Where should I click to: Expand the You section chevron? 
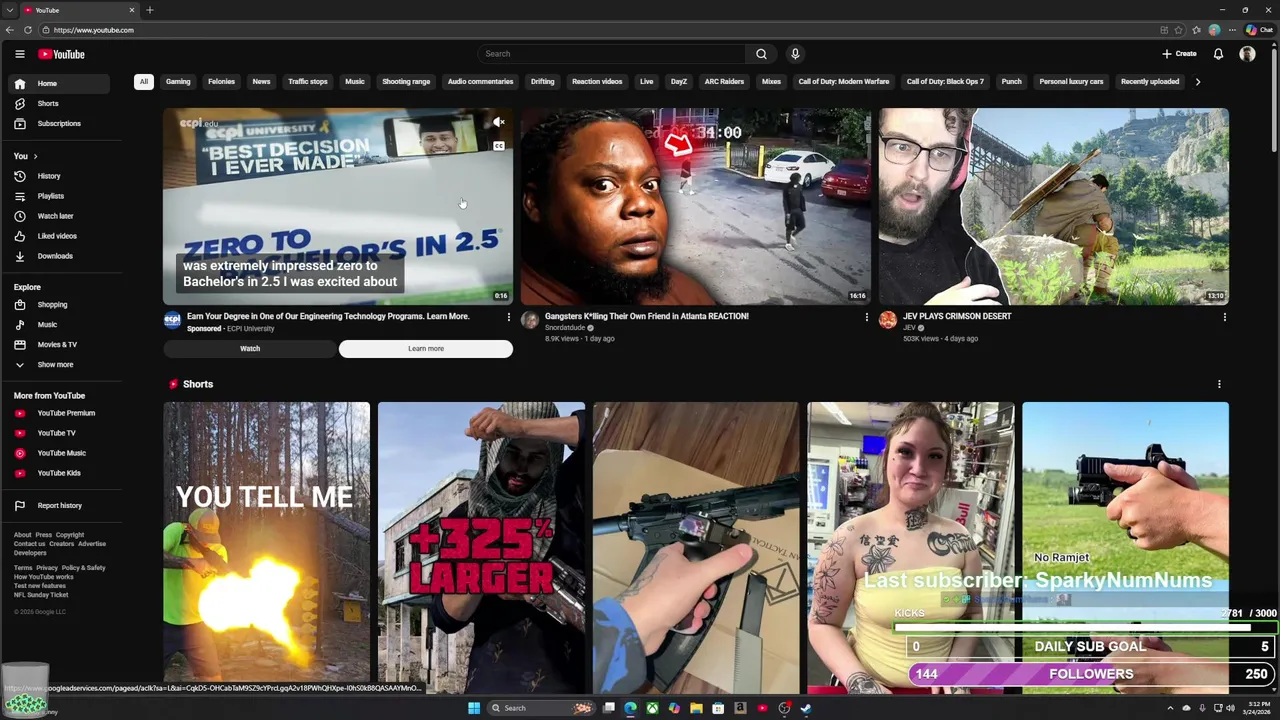[35, 156]
